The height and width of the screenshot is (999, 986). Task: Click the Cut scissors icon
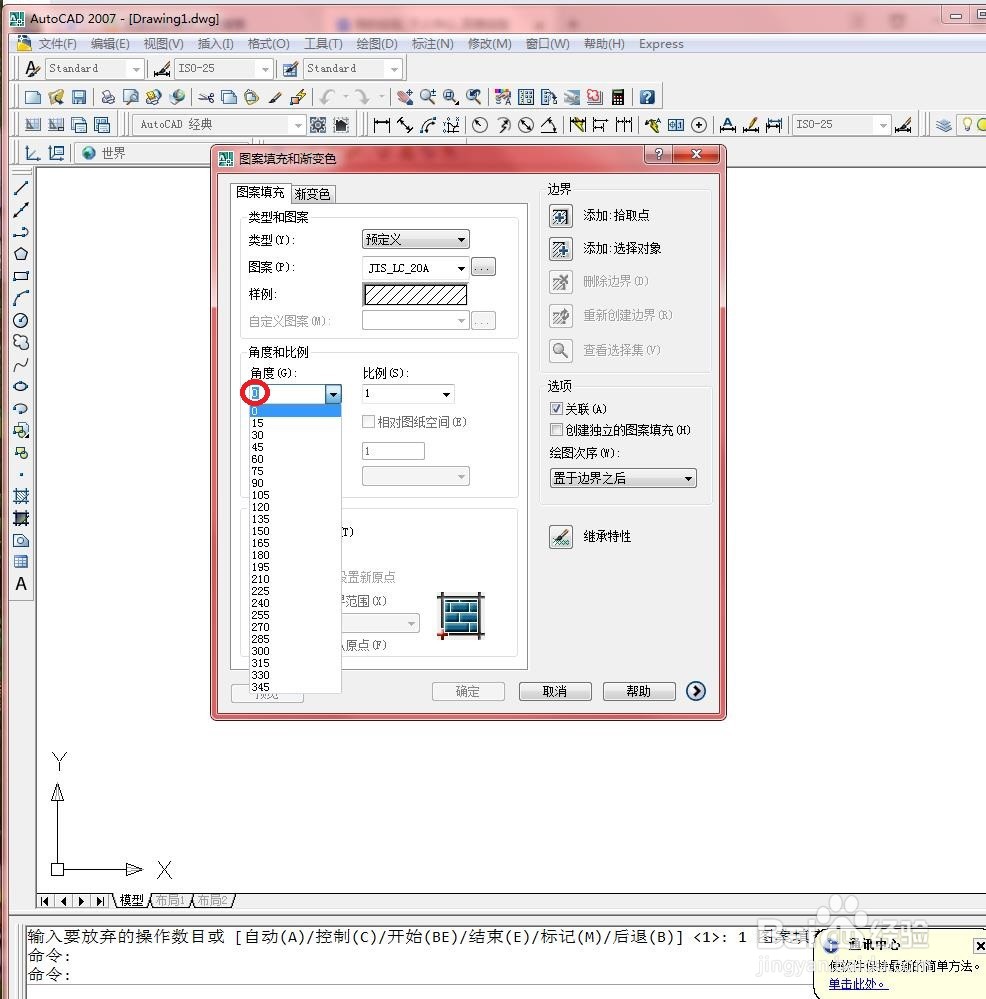[206, 97]
